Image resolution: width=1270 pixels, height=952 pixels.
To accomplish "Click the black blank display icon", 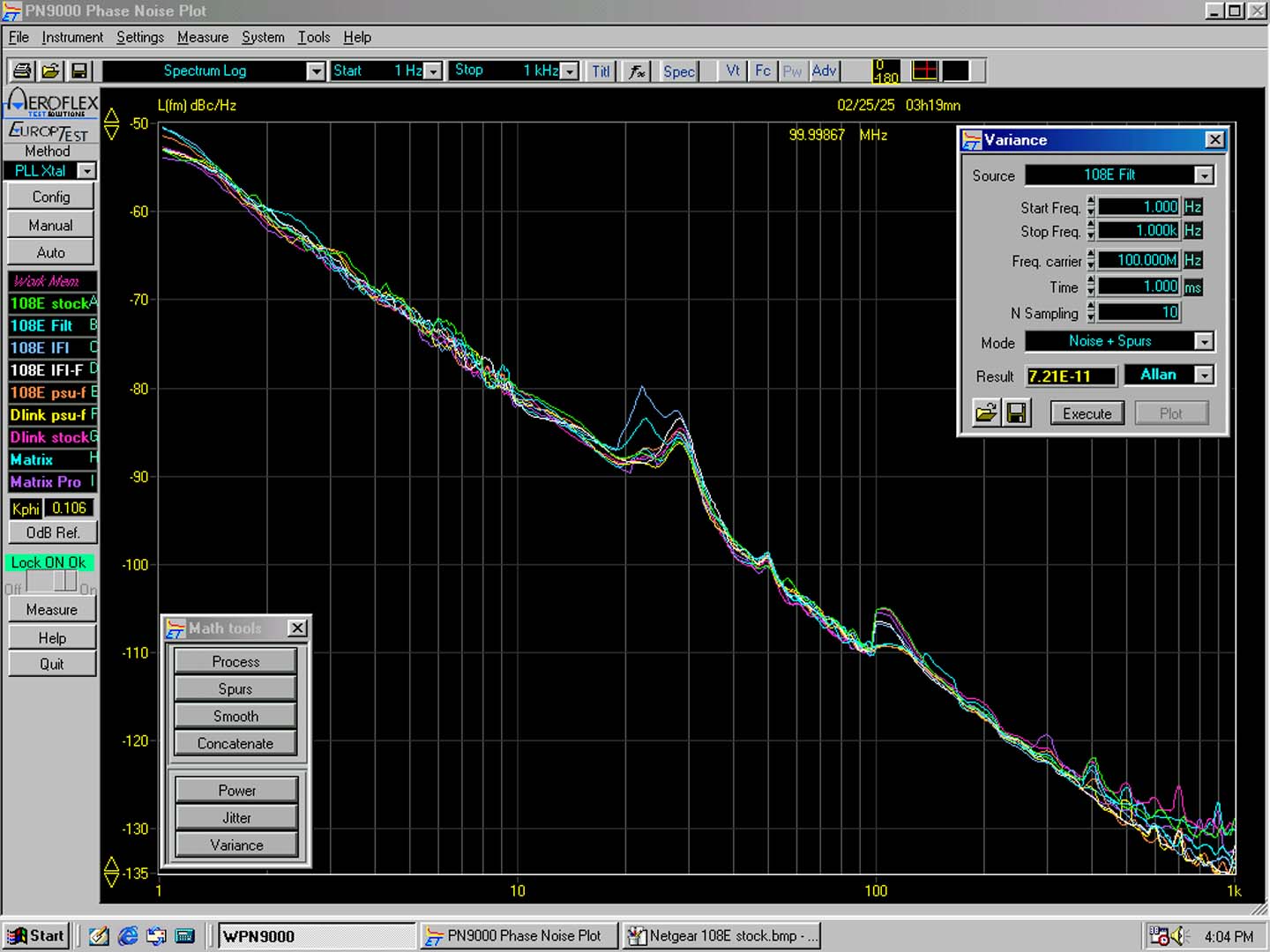I will 955,71.
